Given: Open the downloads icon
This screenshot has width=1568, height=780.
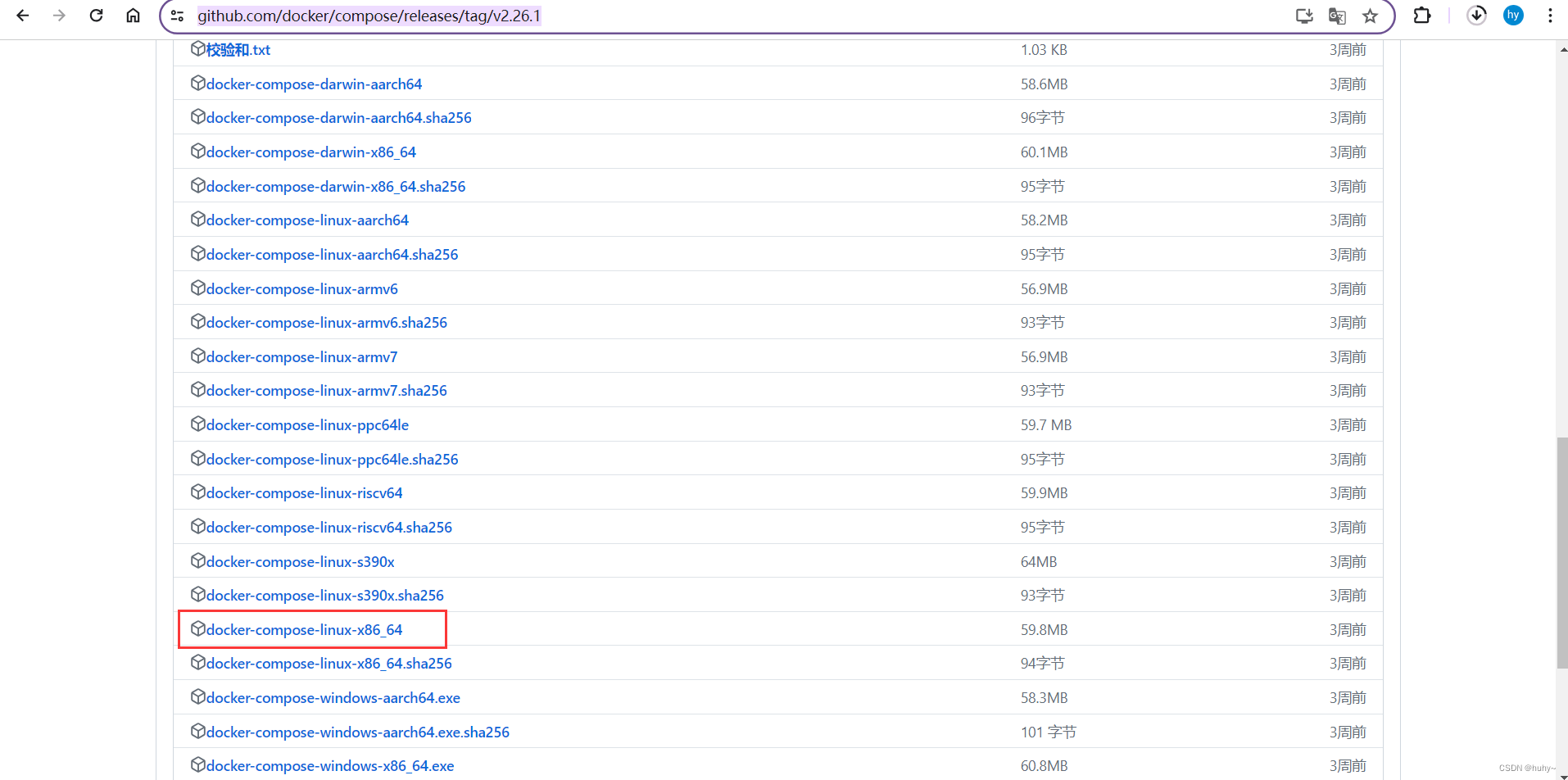Looking at the screenshot, I should click(1476, 16).
